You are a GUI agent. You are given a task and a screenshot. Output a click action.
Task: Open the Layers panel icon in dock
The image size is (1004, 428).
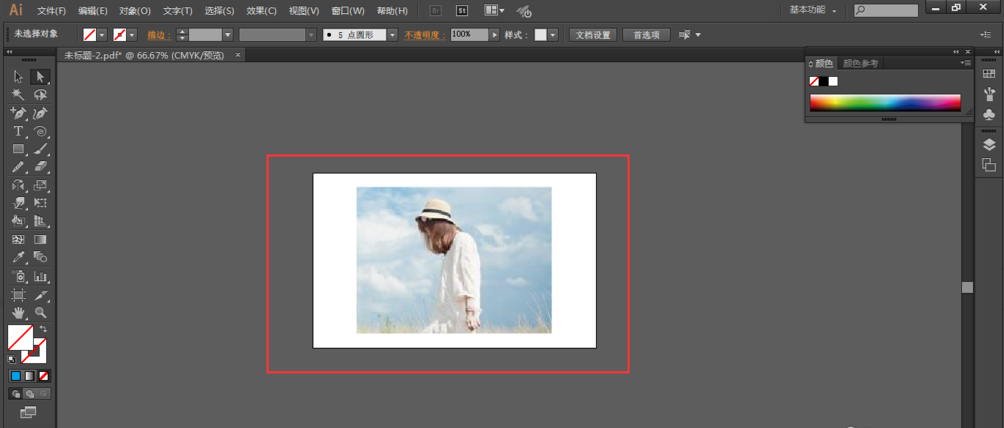click(989, 145)
